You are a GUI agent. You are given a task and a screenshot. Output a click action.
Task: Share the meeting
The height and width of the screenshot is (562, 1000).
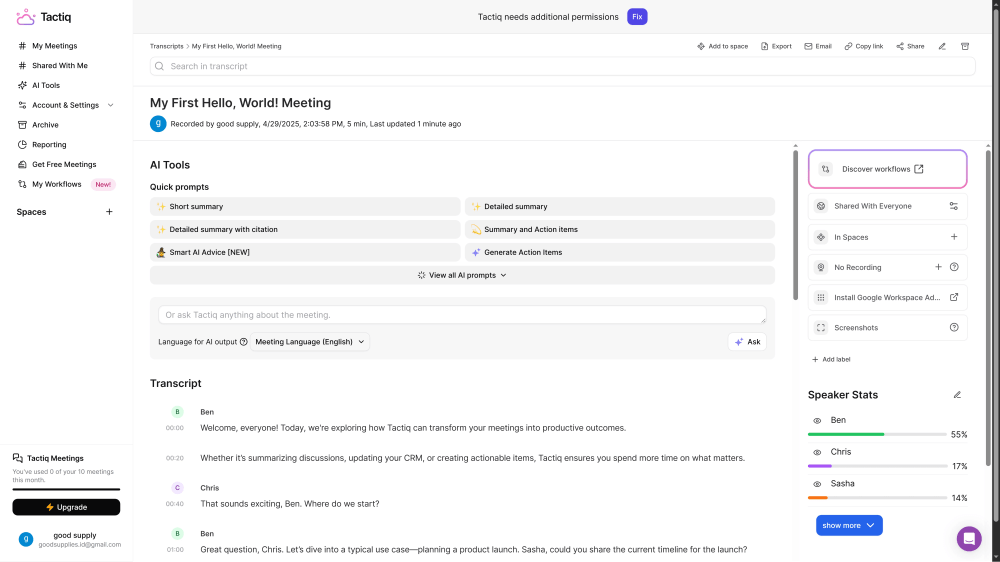(x=910, y=46)
